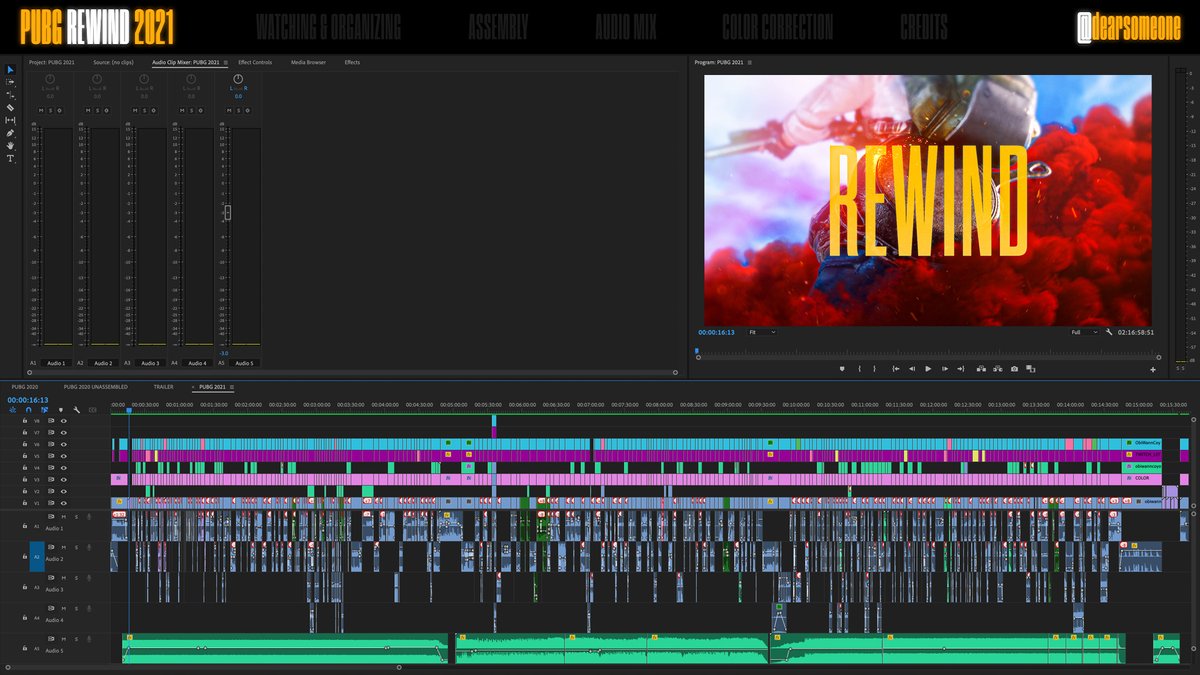Image resolution: width=1200 pixels, height=675 pixels.
Task: Toggle insert sequences as nests icon
Action: tap(12, 410)
